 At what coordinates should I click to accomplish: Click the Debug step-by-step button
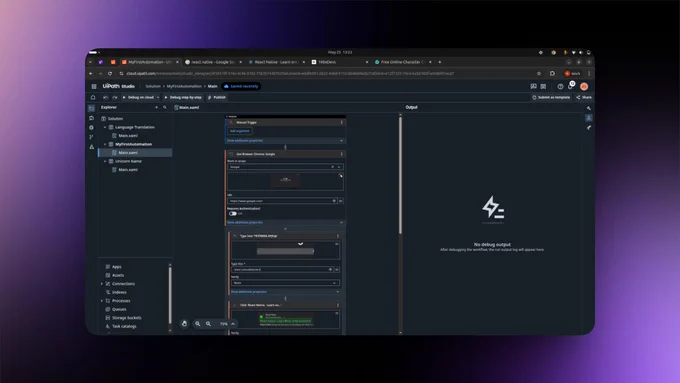pos(183,97)
